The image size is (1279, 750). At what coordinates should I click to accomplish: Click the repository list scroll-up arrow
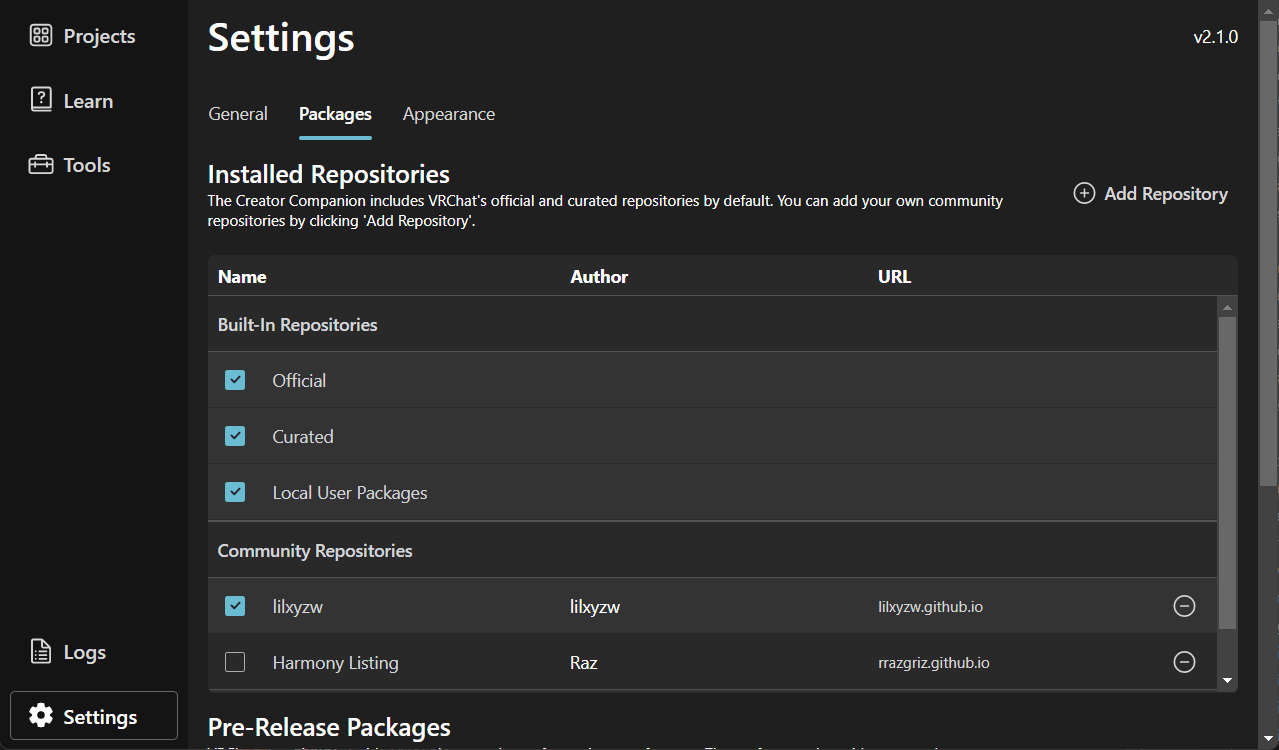[x=1227, y=306]
